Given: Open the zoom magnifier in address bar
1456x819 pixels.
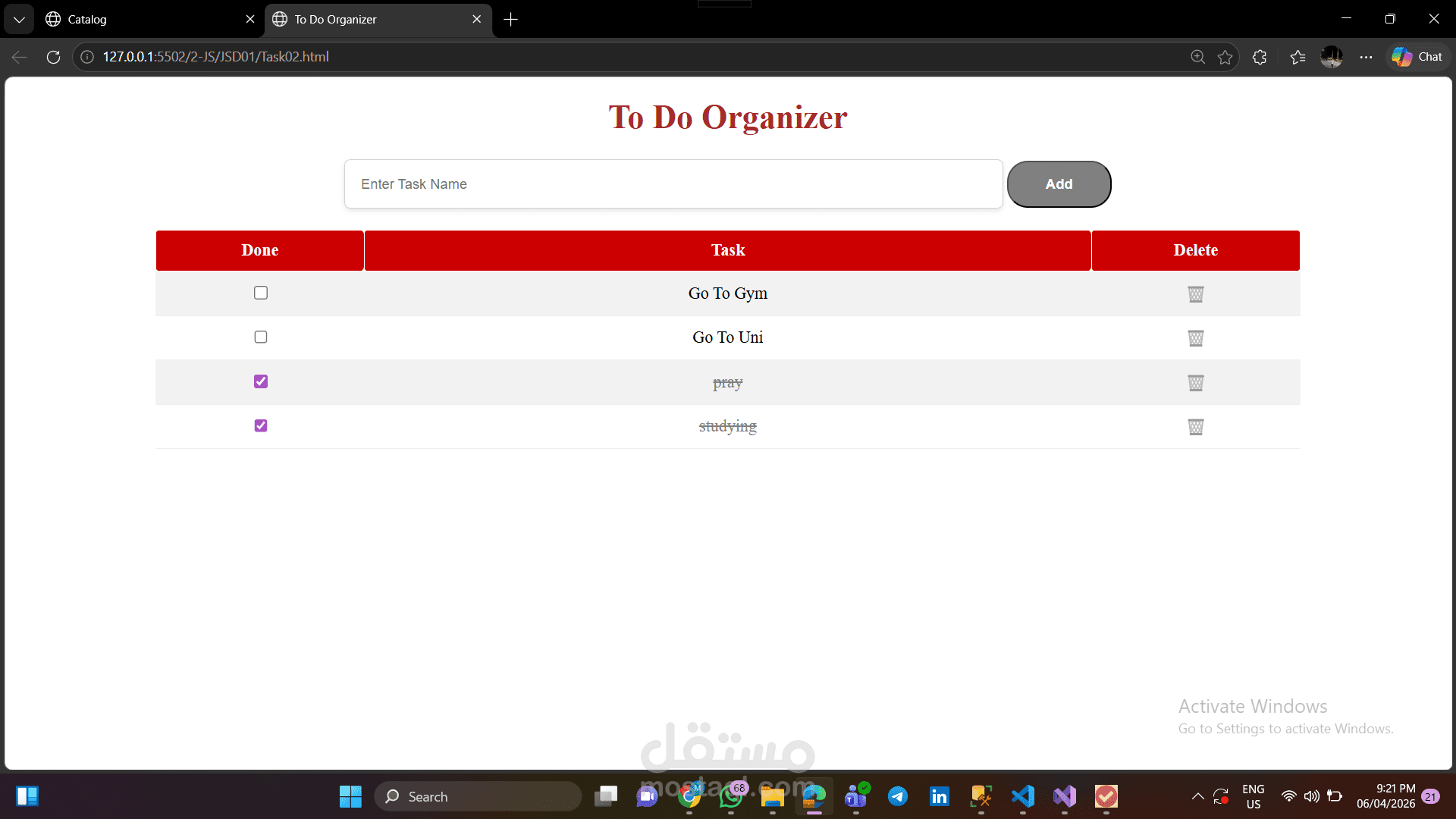Looking at the screenshot, I should (x=1197, y=57).
